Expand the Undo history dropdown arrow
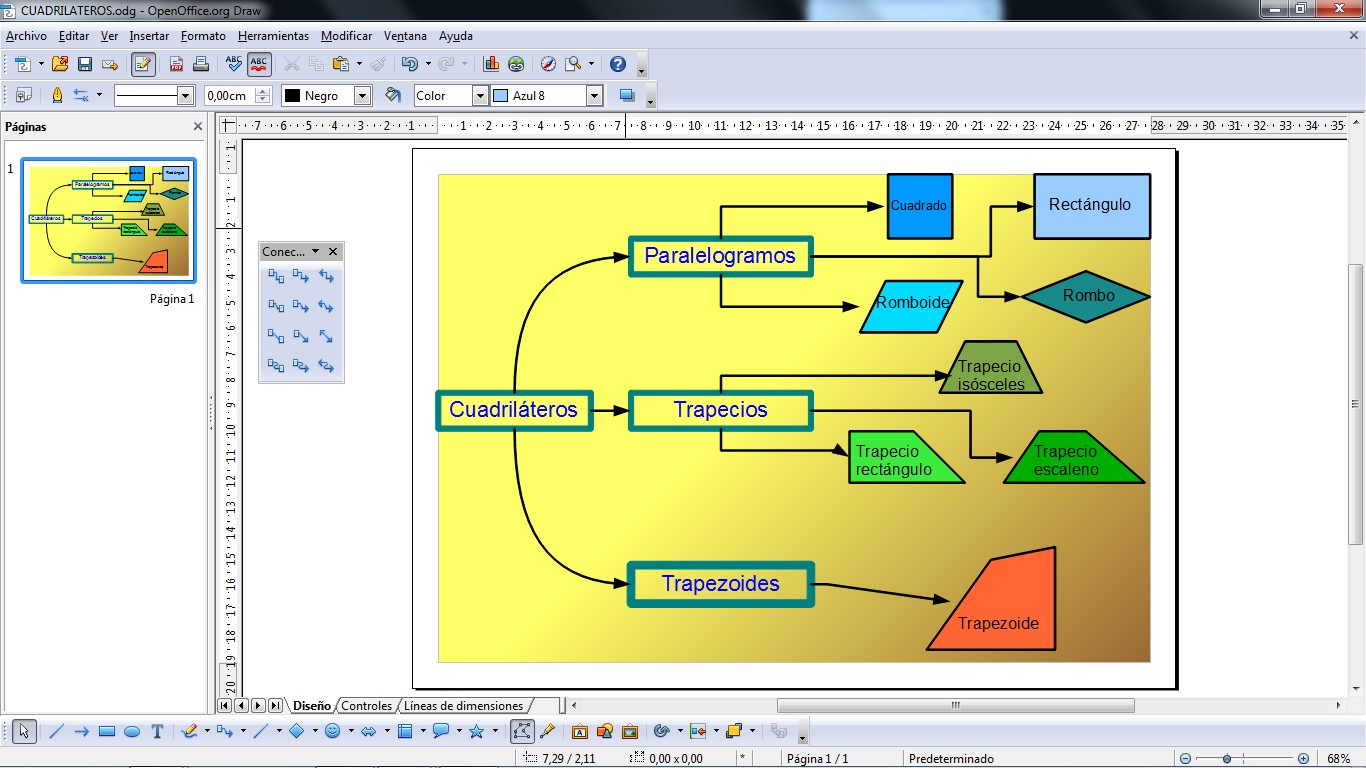The image size is (1366, 768). coord(428,64)
